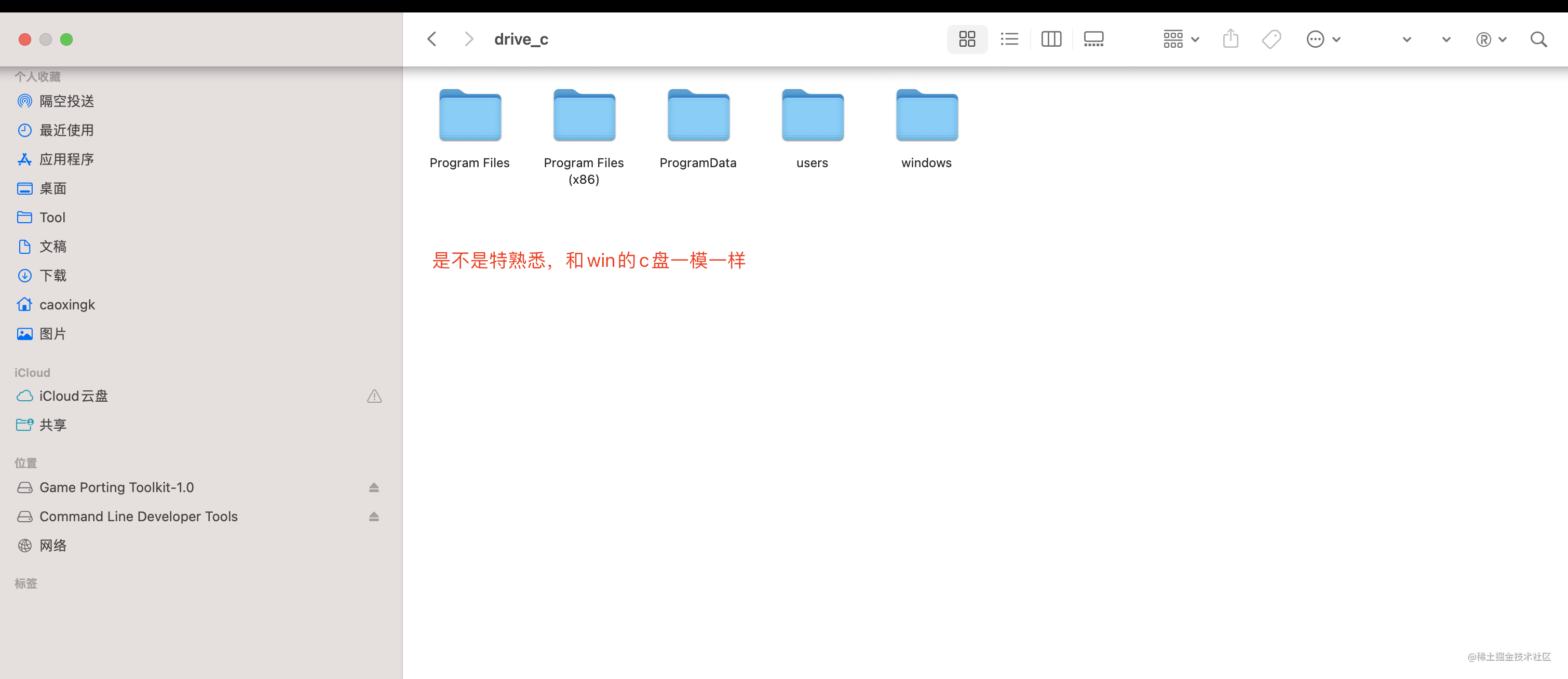
Task: Open the Program Files folder
Action: pyautogui.click(x=470, y=115)
